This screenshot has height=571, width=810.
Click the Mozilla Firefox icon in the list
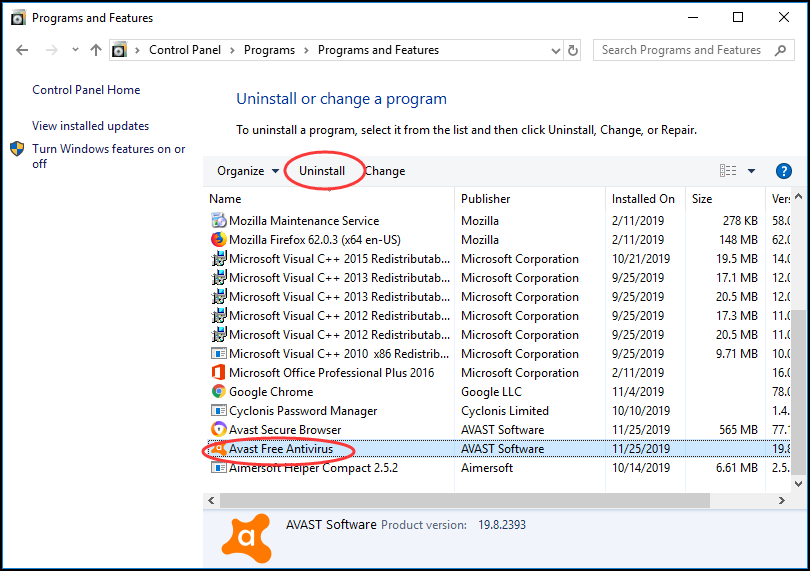[x=219, y=240]
